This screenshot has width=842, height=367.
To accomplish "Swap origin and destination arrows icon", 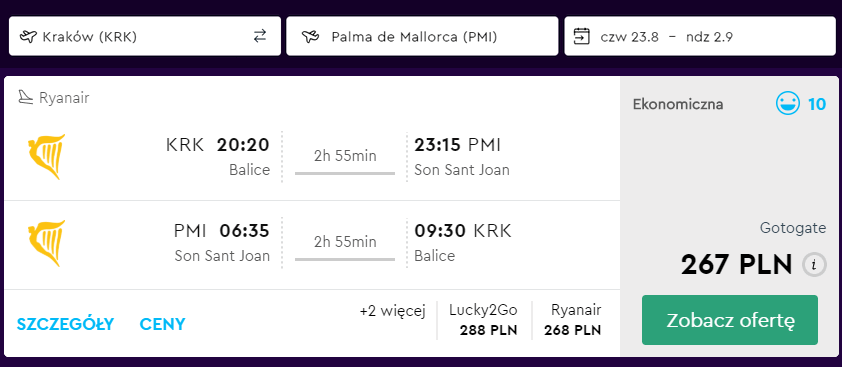I will click(x=260, y=36).
